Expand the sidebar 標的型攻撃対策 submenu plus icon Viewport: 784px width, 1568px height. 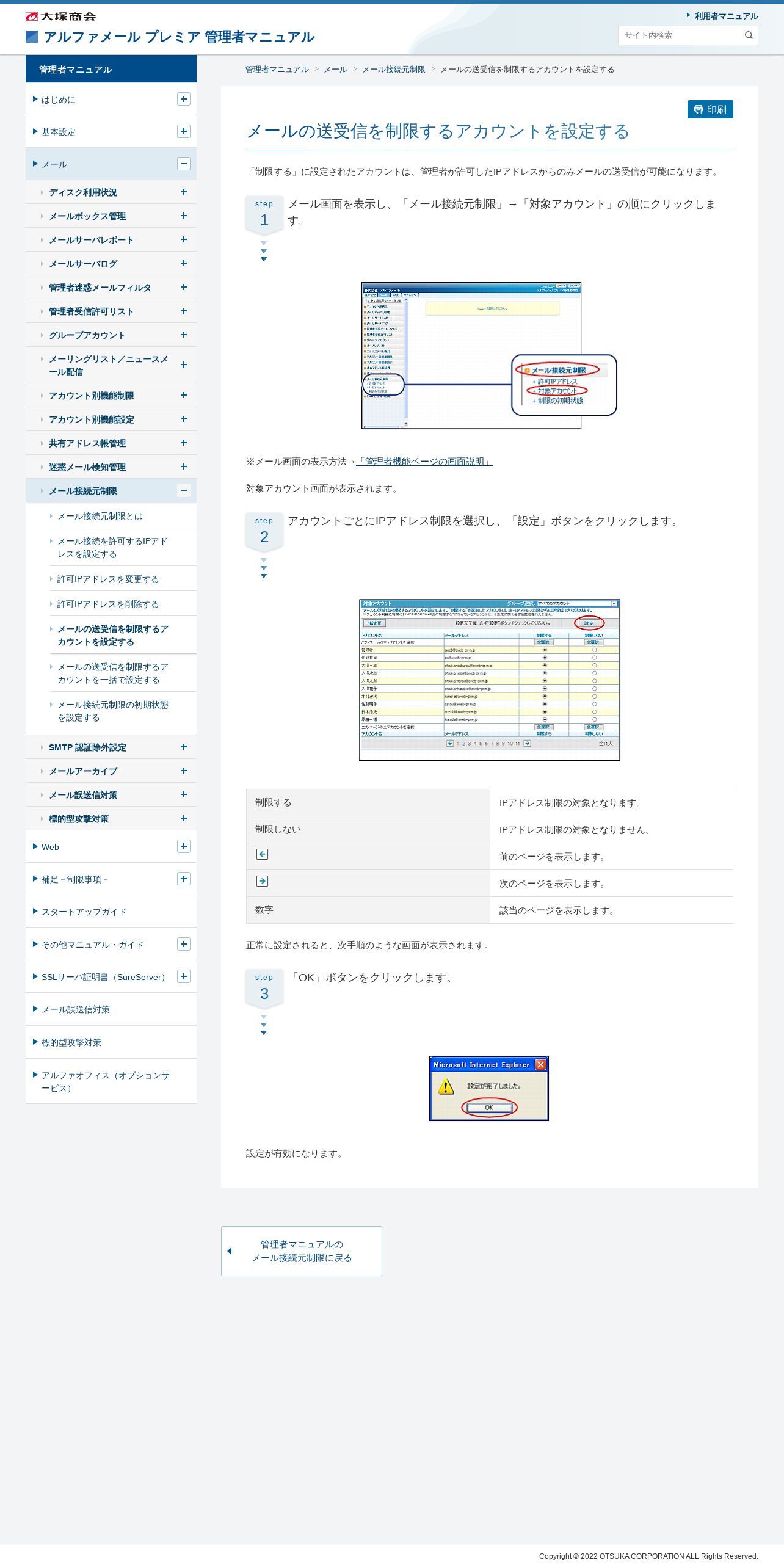coord(184,818)
